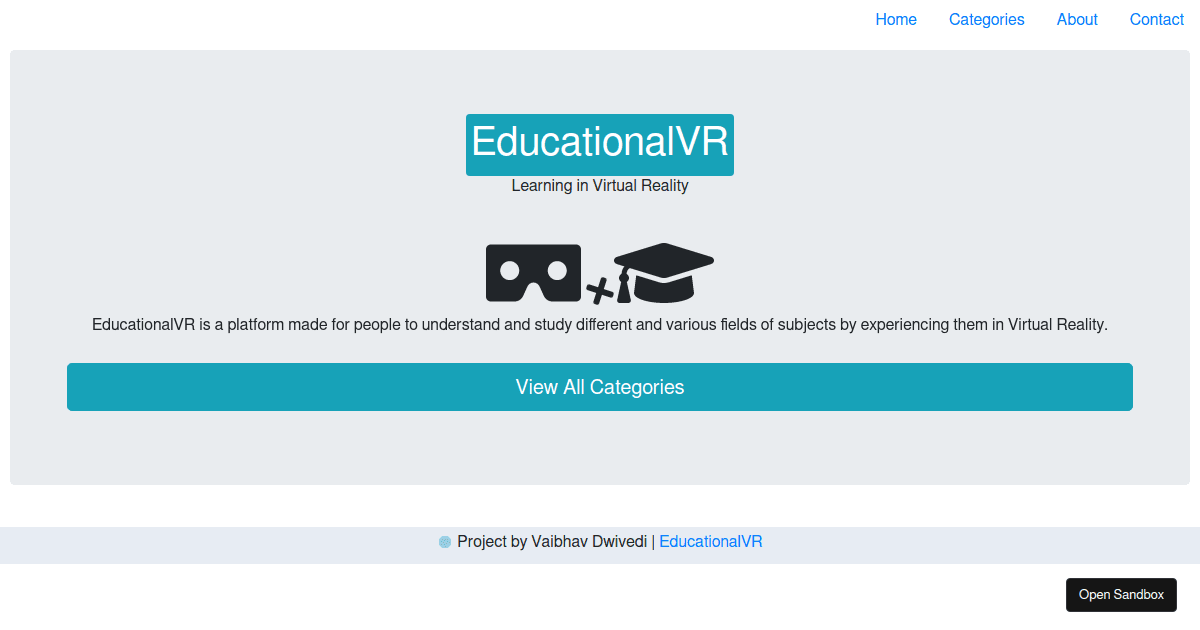Click the "Learning in Virtual Reality" subtitle

pos(600,186)
